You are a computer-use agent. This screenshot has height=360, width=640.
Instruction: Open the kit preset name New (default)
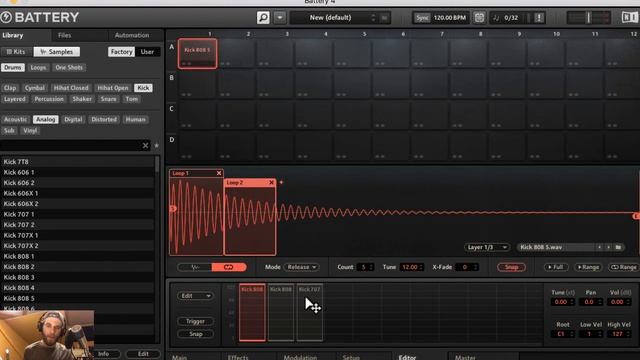pyautogui.click(x=331, y=18)
